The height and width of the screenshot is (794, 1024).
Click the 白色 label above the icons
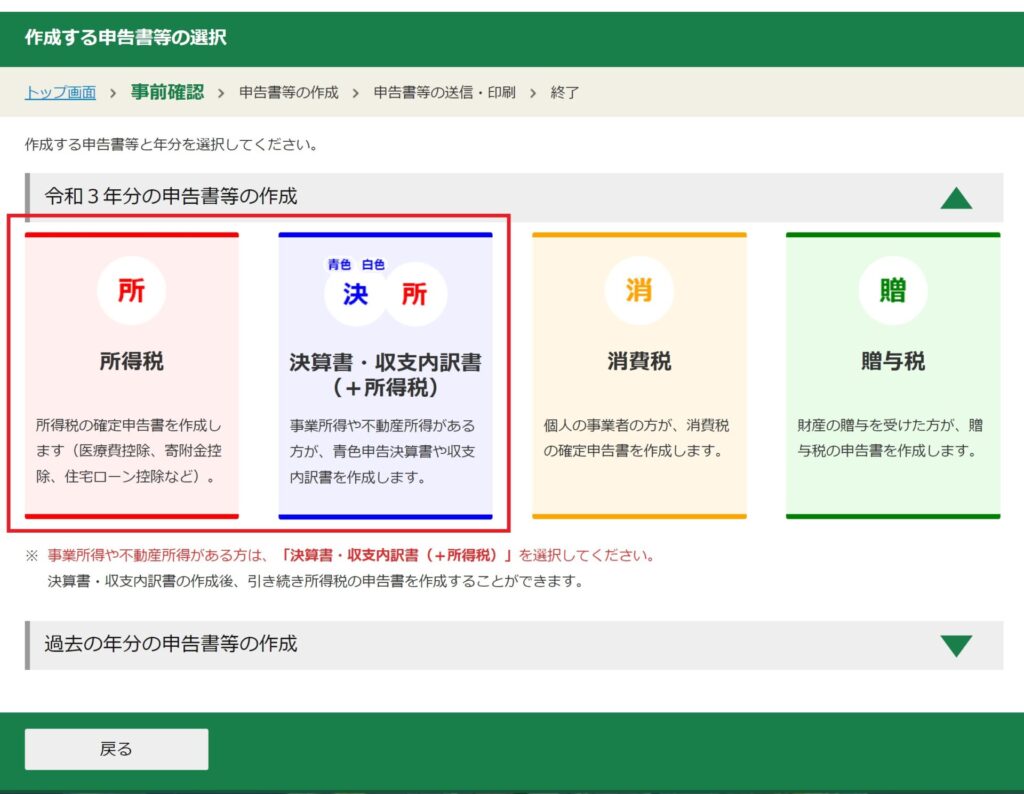(x=373, y=264)
